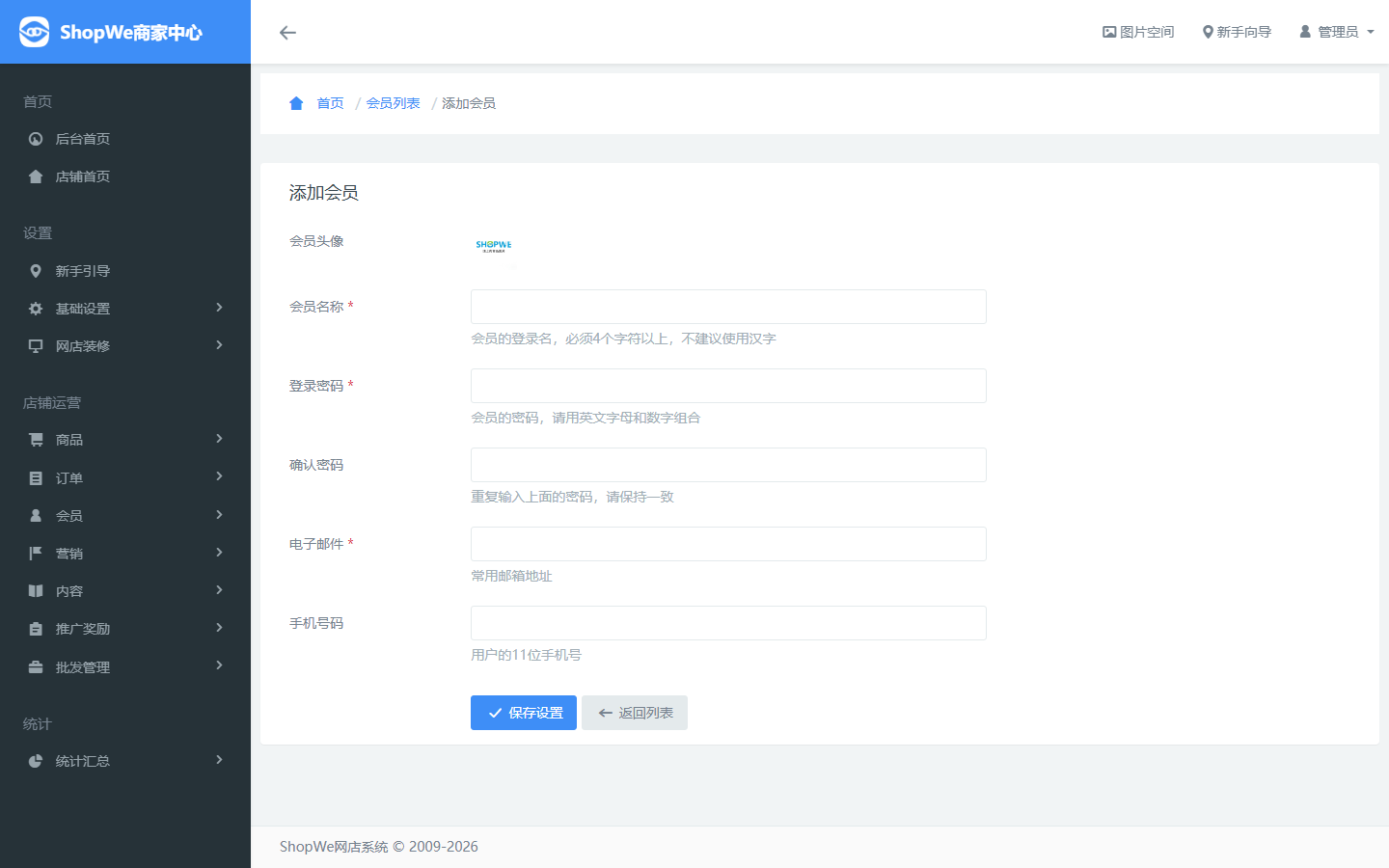Viewport: 1389px width, 868px height.
Task: Click the pin icon beside 新手向导
Action: pos(1208,32)
